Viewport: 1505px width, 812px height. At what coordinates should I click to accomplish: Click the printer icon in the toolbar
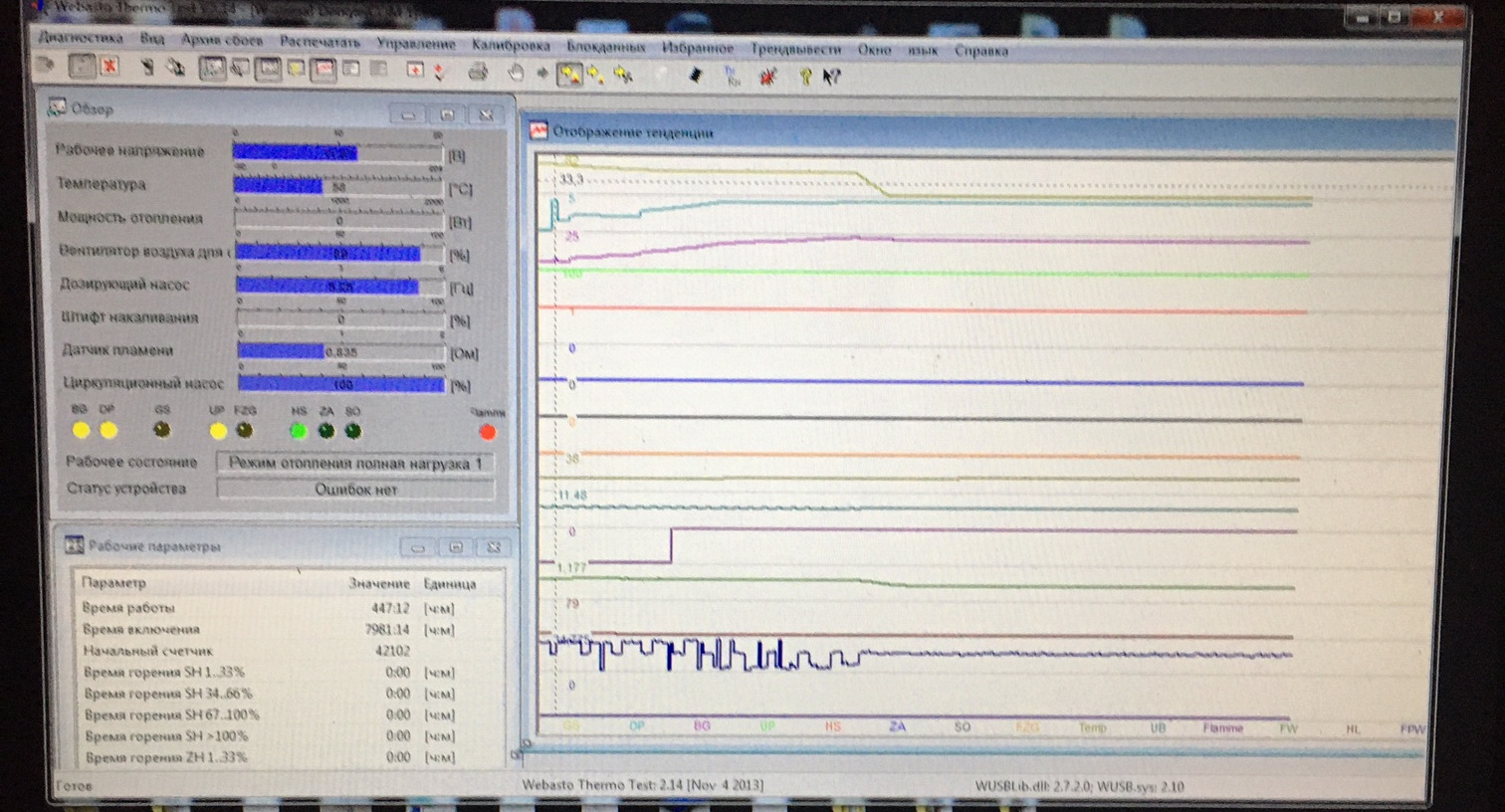(x=478, y=71)
